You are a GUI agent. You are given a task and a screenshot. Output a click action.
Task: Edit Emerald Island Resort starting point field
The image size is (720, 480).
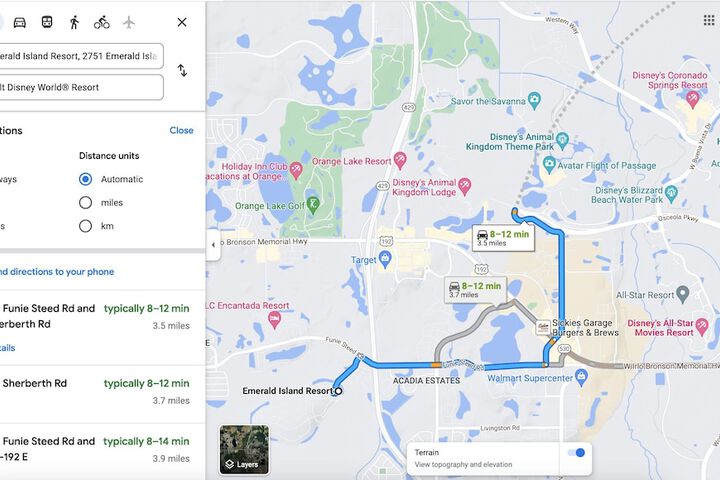pyautogui.click(x=81, y=56)
